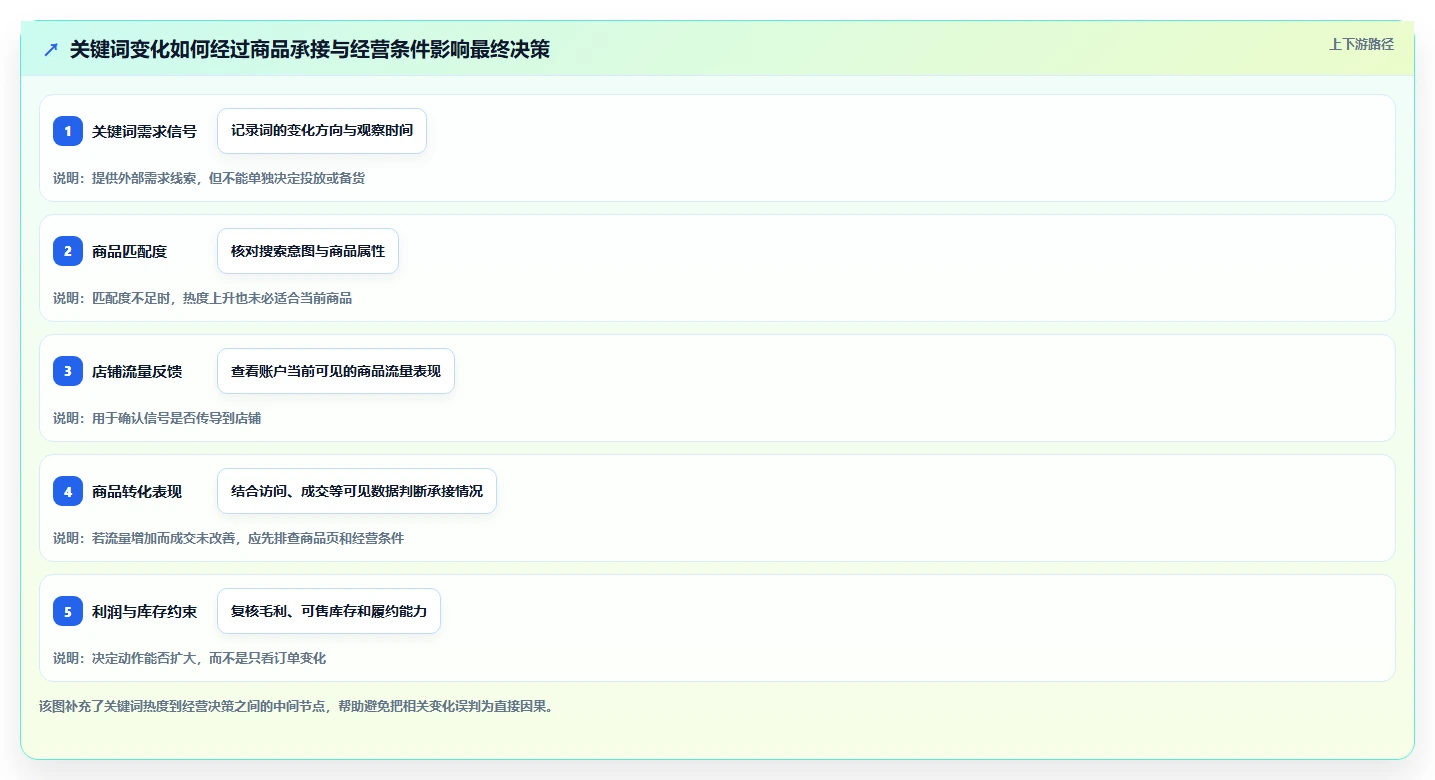Click the note 匹配度不足时
This screenshot has width=1435, height=780.
202,298
